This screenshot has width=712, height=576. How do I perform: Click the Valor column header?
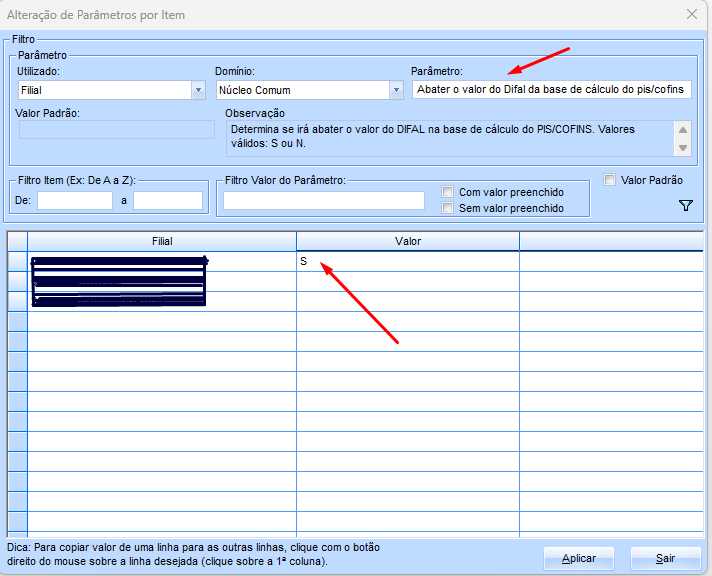pos(408,241)
